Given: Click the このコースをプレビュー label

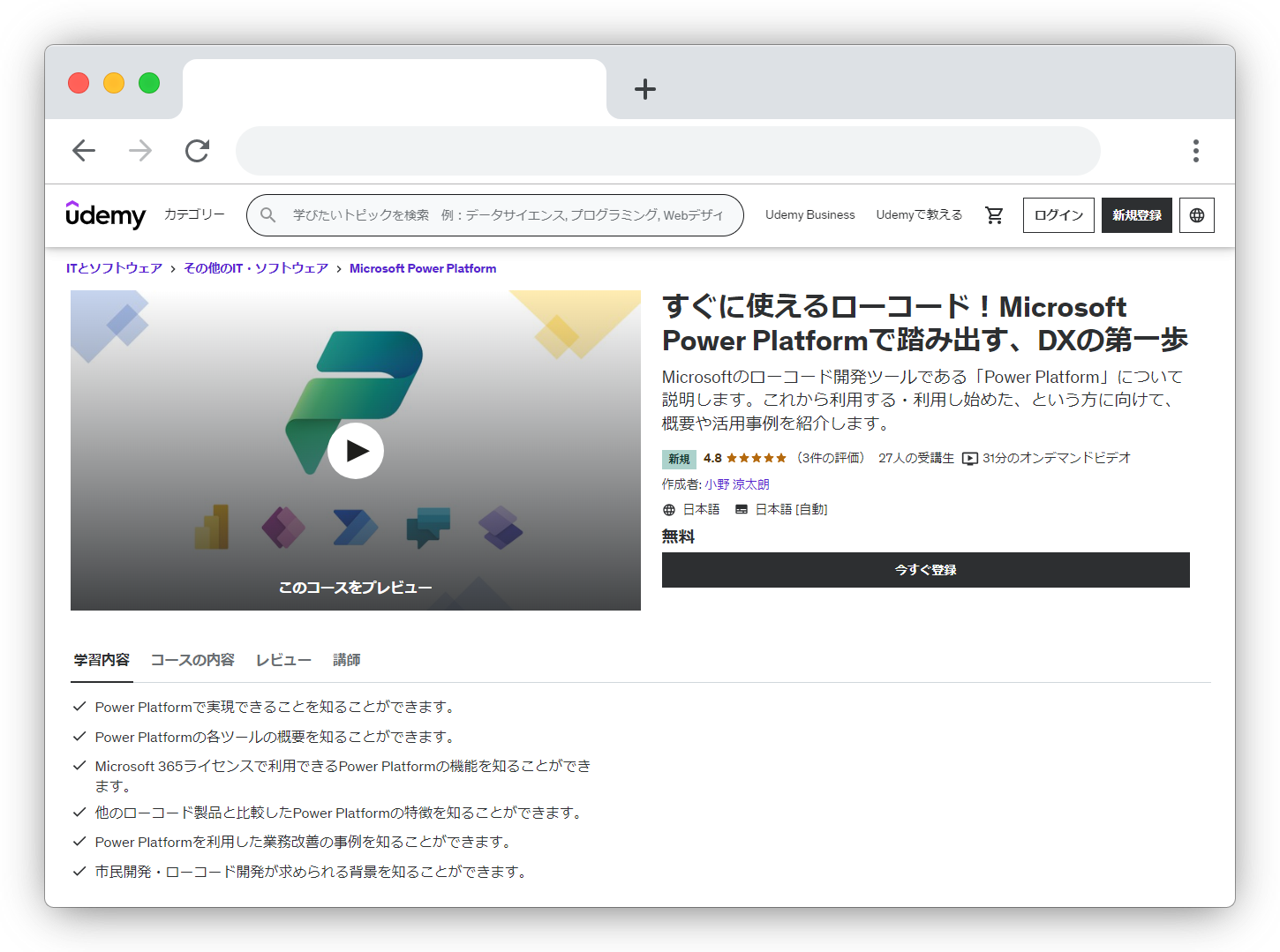Looking at the screenshot, I should (356, 588).
